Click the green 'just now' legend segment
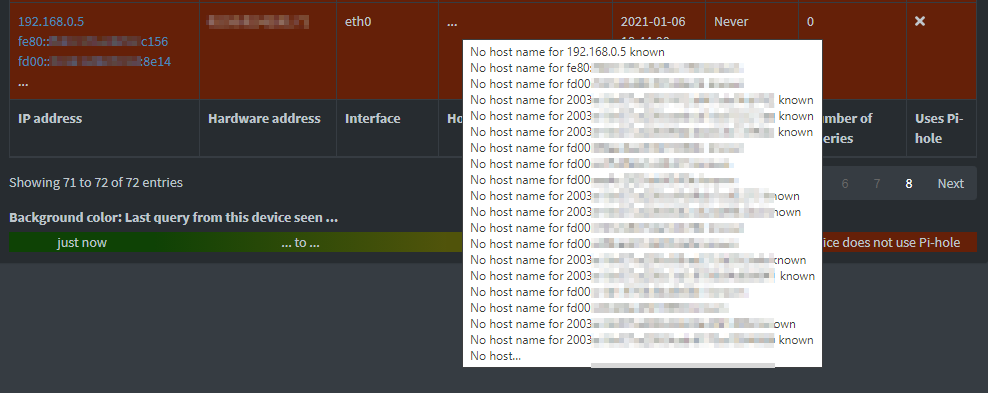Screen dimensions: 988x393 point(81,242)
